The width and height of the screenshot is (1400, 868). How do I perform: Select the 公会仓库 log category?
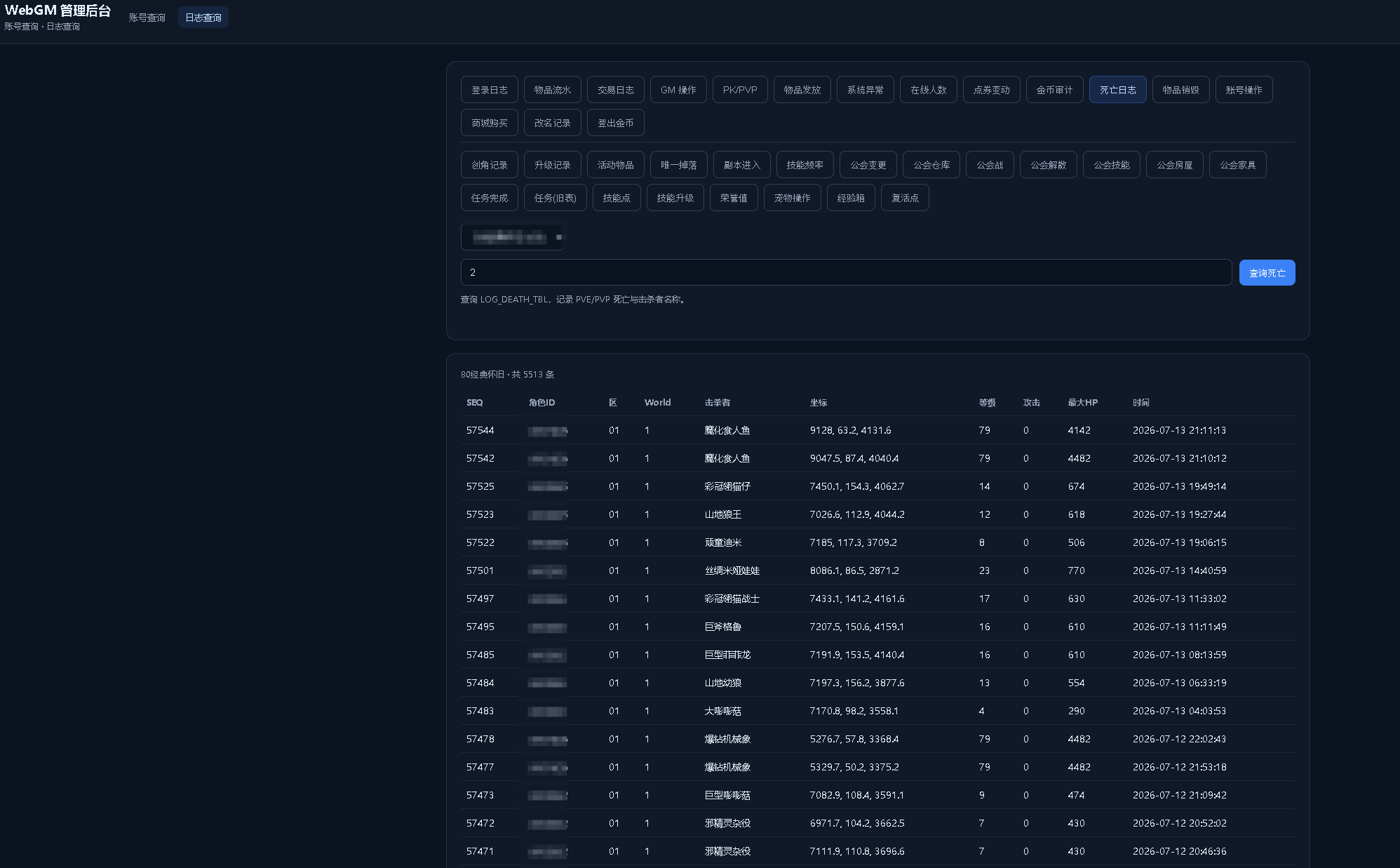[x=931, y=165]
